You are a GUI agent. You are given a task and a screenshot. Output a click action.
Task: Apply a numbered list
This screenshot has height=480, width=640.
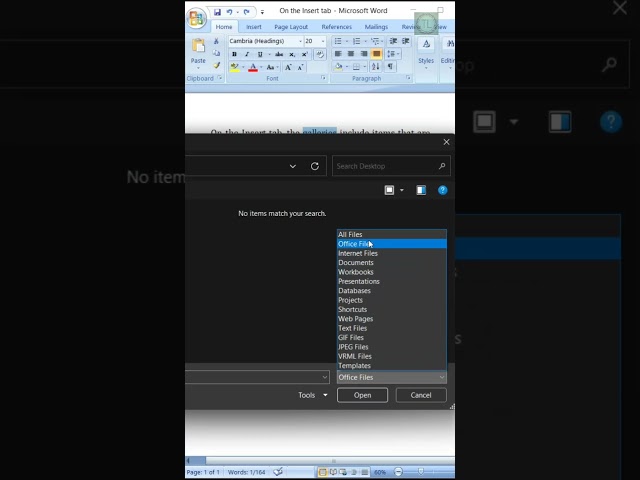357,41
